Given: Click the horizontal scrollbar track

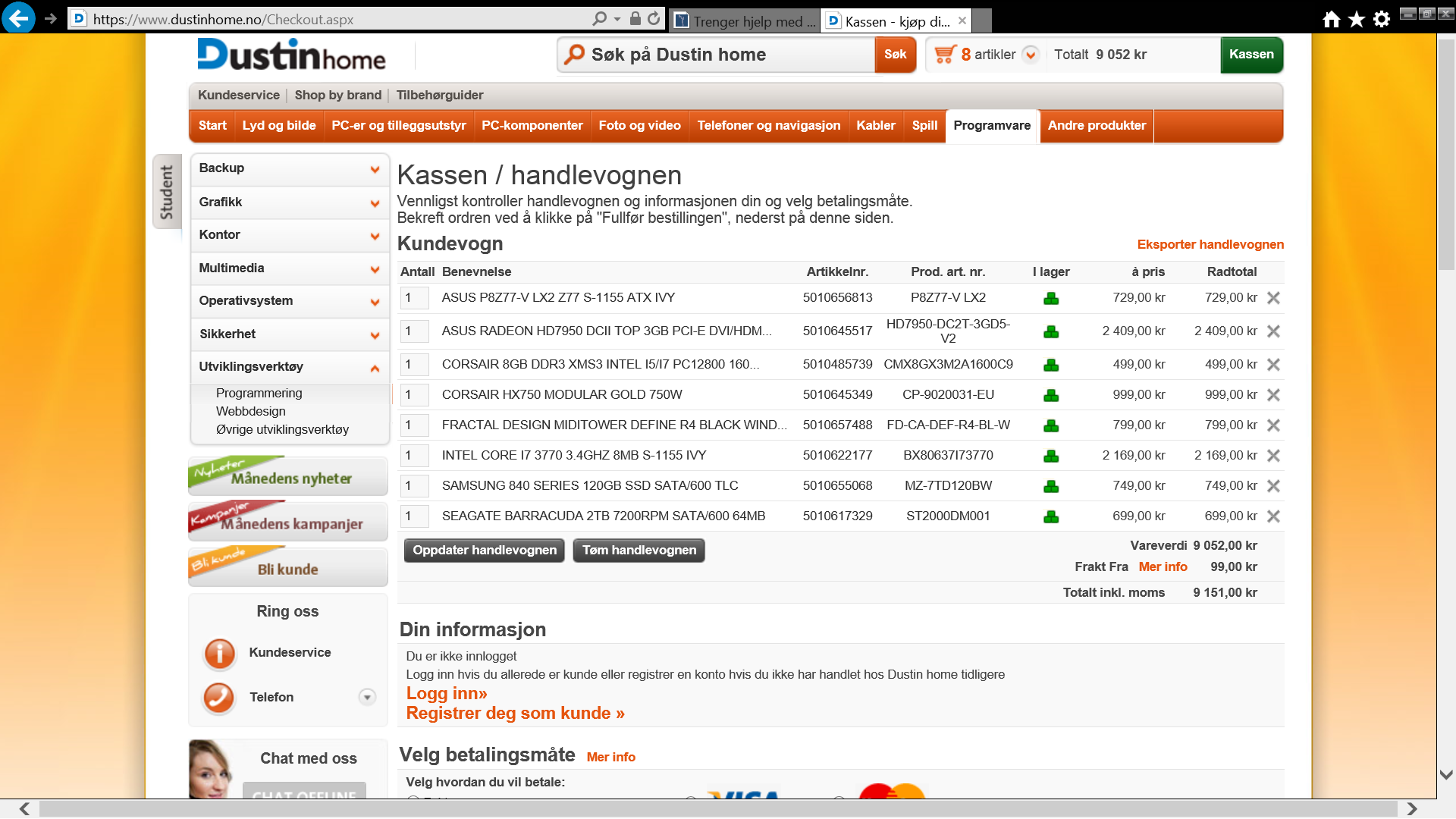Looking at the screenshot, I should (717, 809).
